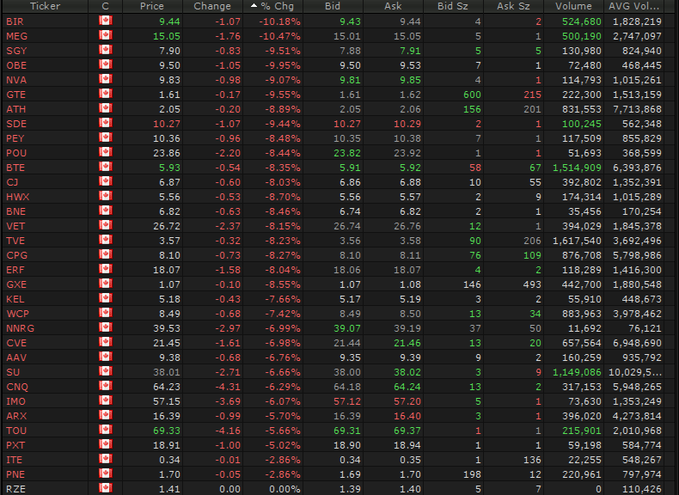Click the Bid Sz column header
The width and height of the screenshot is (679, 495).
[453, 6]
